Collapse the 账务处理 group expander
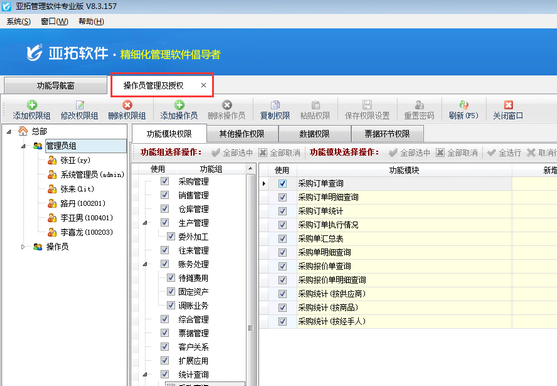This screenshot has height=386, width=557. pos(145,264)
